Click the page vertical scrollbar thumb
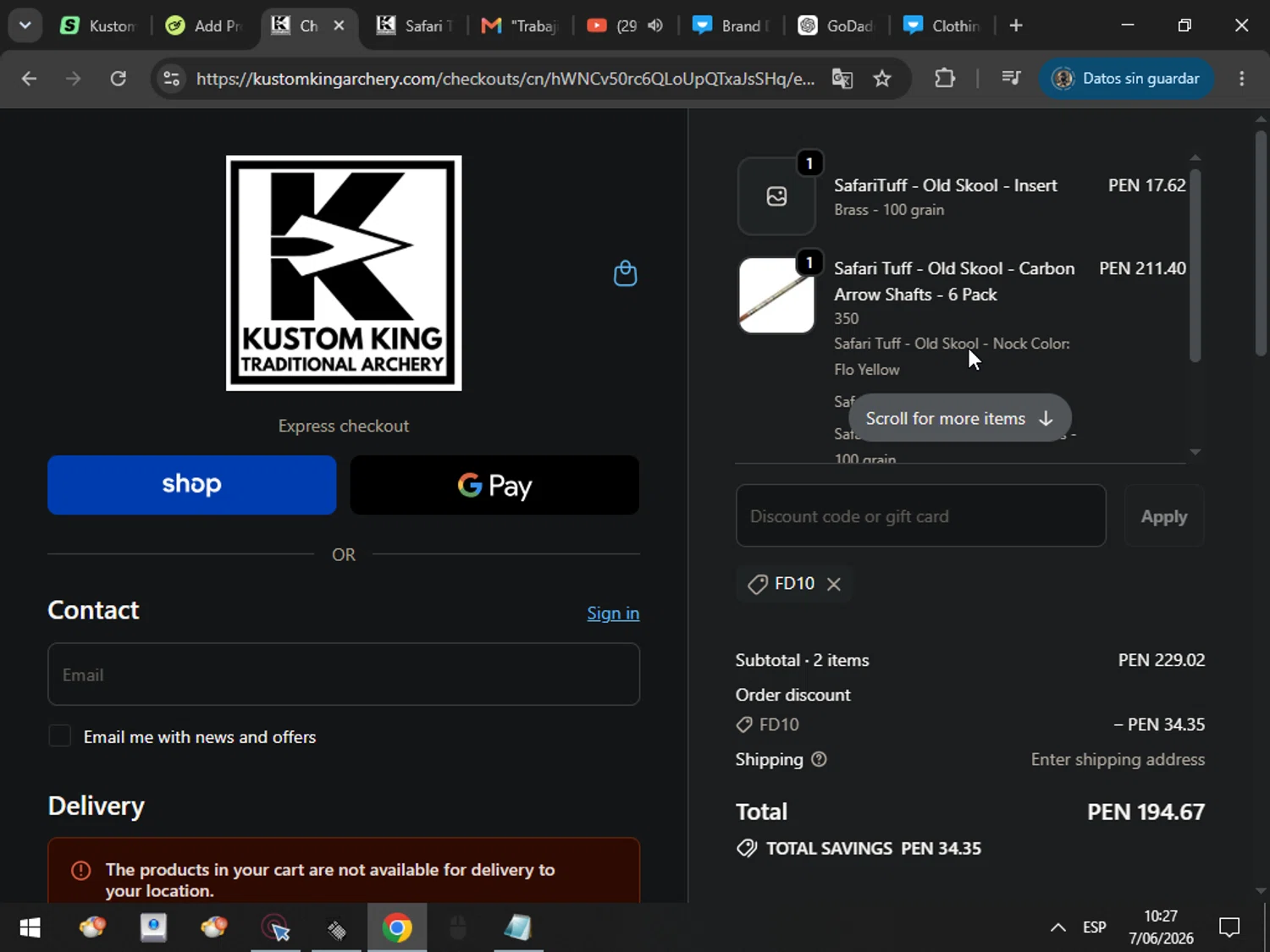The height and width of the screenshot is (952, 1270). (1261, 243)
